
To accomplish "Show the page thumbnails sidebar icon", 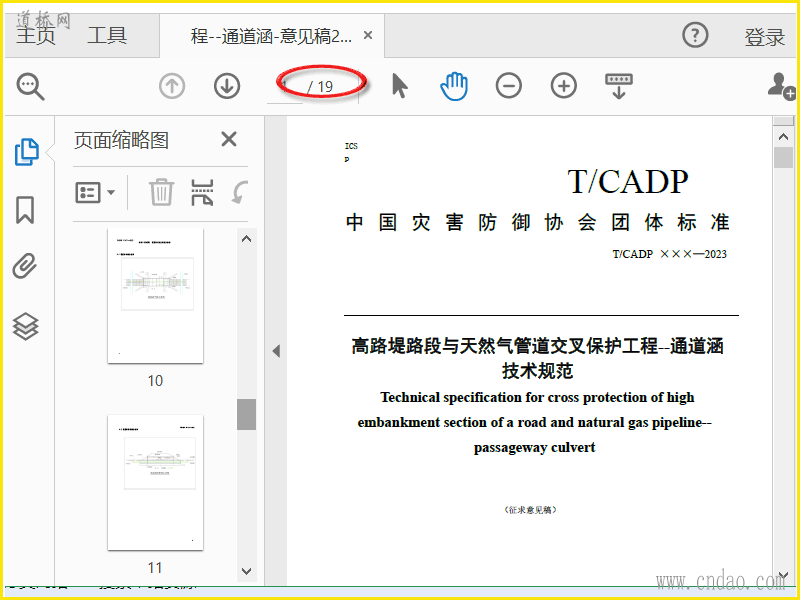I will click(27, 152).
